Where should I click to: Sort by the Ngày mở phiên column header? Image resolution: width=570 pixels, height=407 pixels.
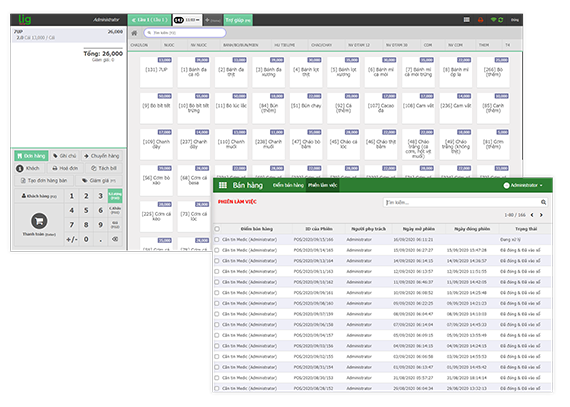pos(418,229)
